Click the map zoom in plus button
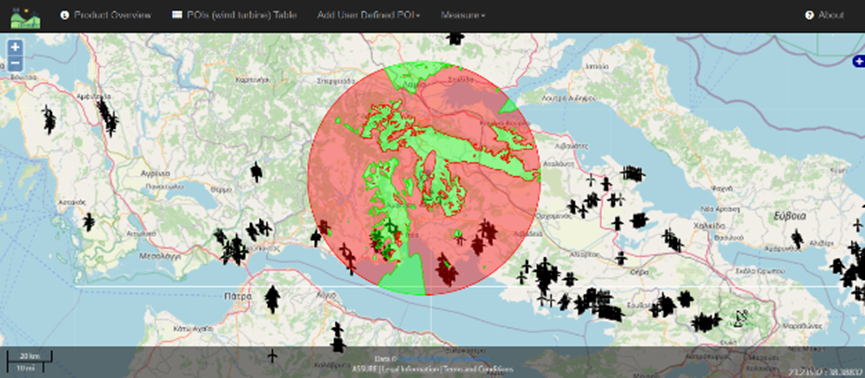The height and width of the screenshot is (378, 865). click(15, 48)
